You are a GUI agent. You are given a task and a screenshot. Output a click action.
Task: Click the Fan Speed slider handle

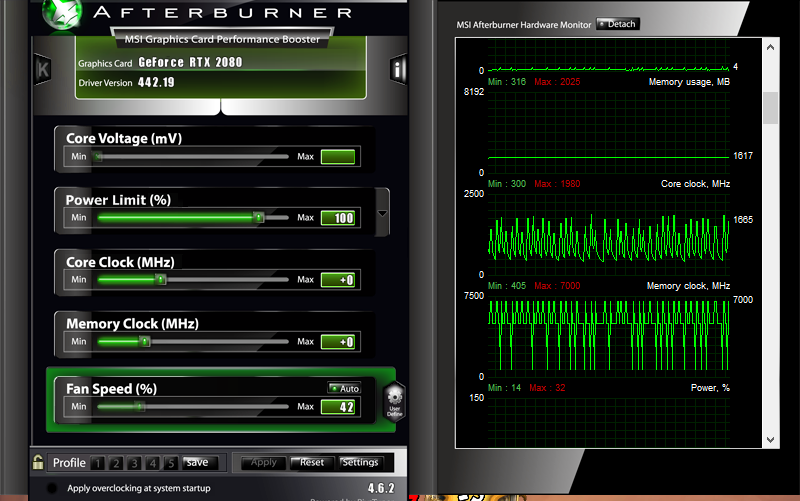(139, 407)
